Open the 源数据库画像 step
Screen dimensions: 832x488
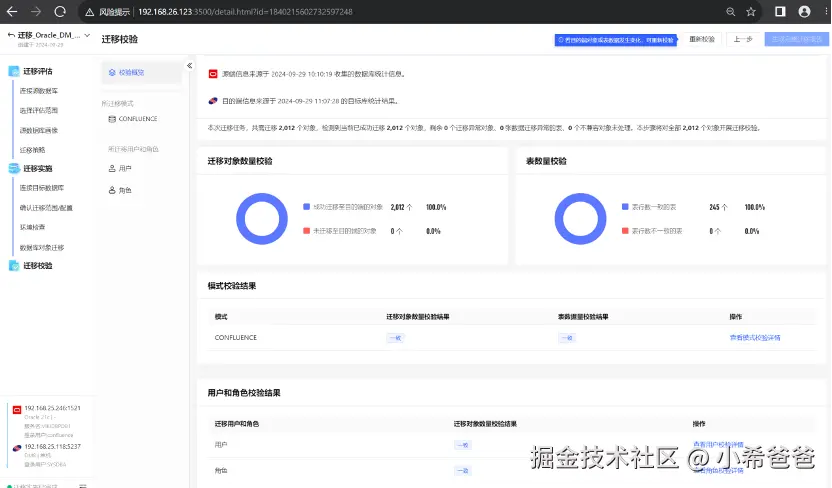coord(39,130)
